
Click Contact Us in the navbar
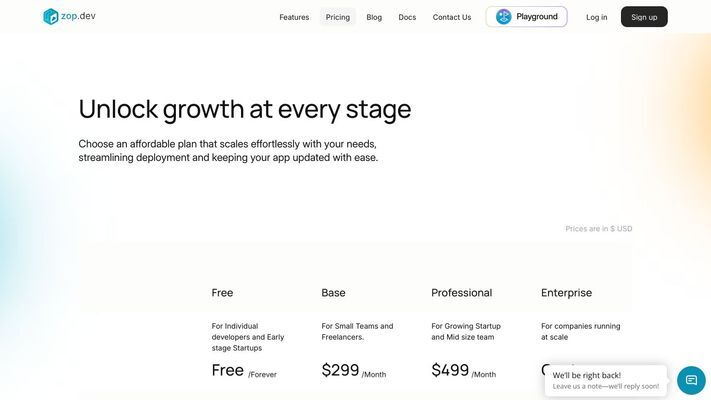(452, 17)
